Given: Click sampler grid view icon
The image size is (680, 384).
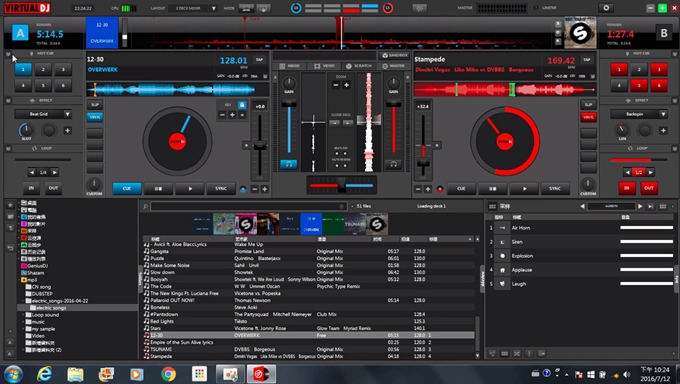Looking at the screenshot, I should [492, 206].
